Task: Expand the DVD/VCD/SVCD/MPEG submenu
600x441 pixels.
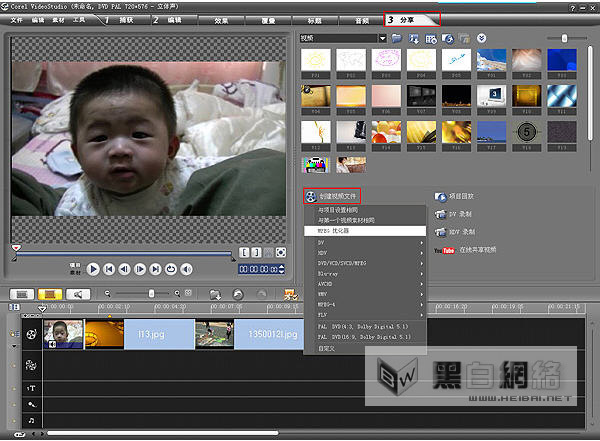Action: [365, 263]
